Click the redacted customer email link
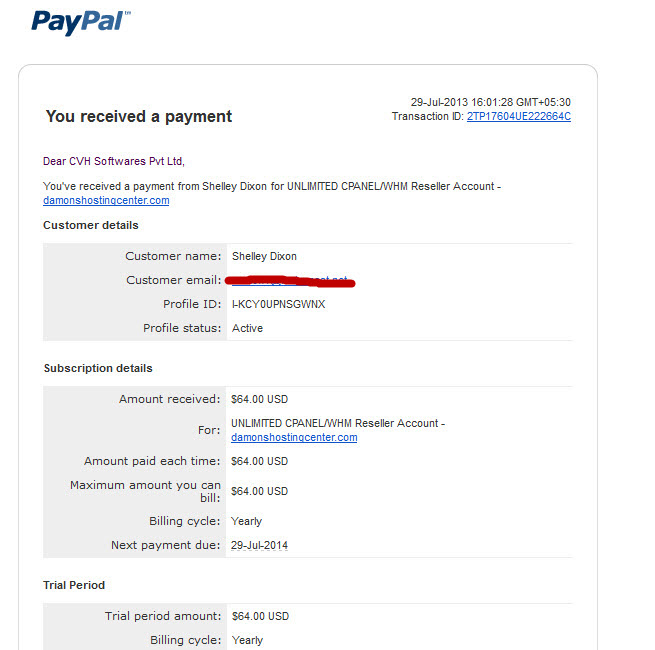 click(290, 281)
